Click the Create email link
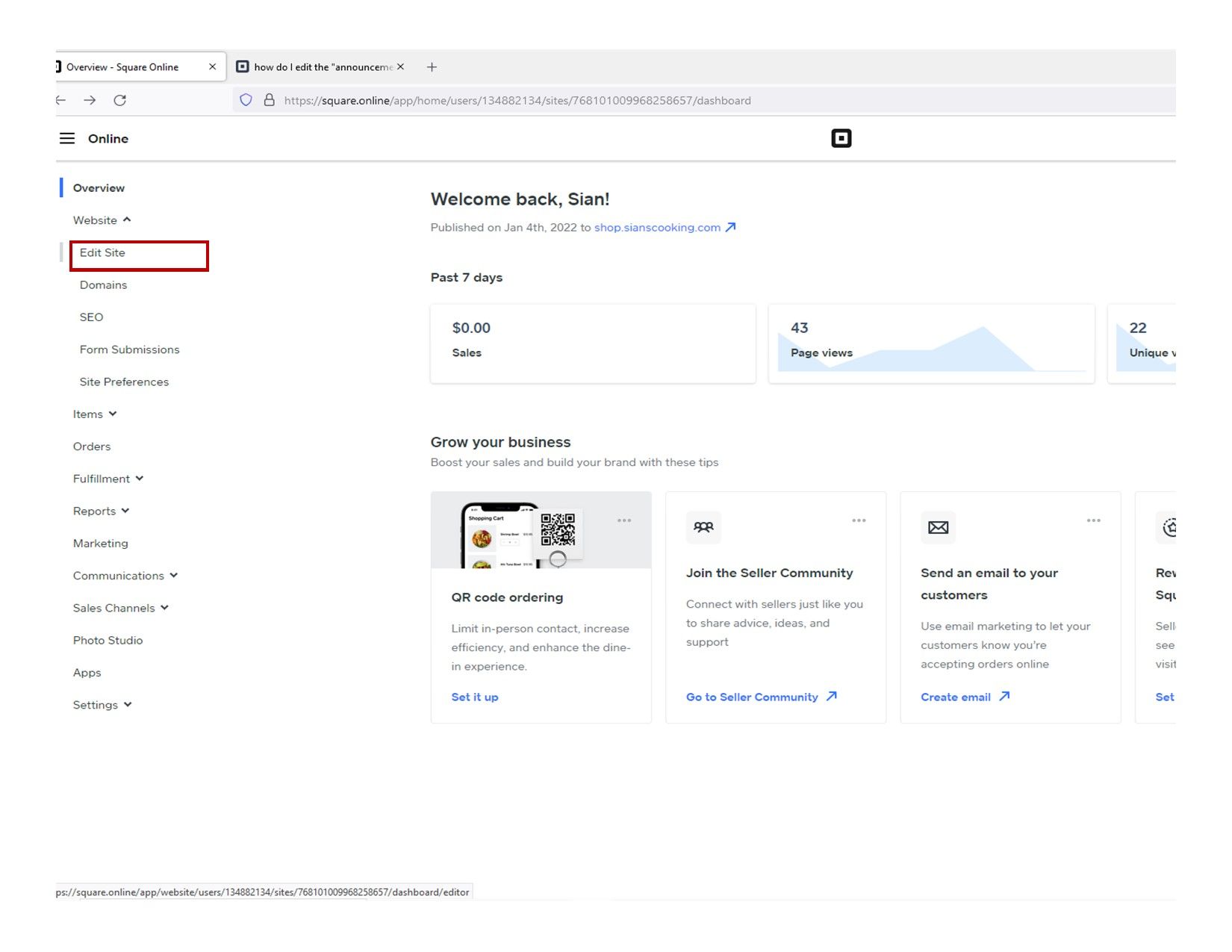 (x=956, y=697)
